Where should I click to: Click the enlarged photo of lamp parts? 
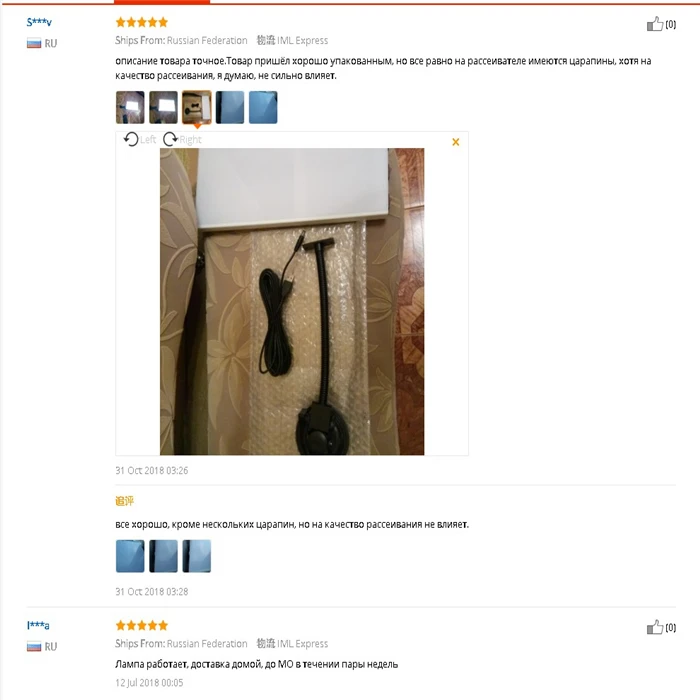pos(292,302)
